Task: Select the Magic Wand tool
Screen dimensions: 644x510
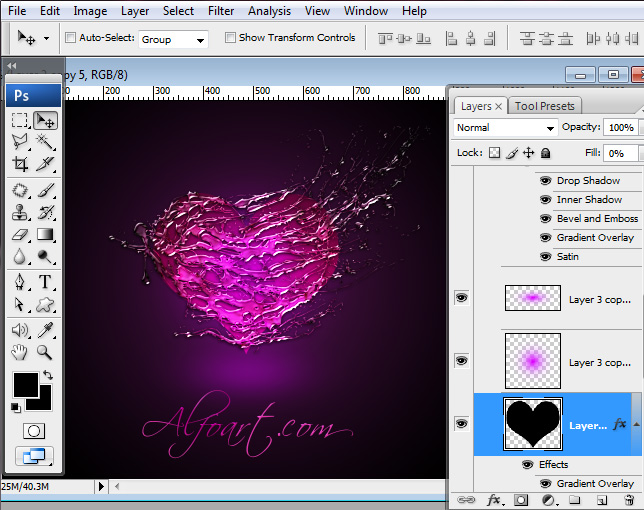Action: [45, 142]
